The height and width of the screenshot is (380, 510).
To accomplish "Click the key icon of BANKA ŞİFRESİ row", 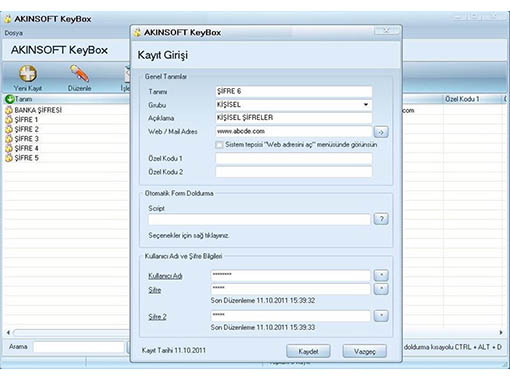I will pos(9,110).
